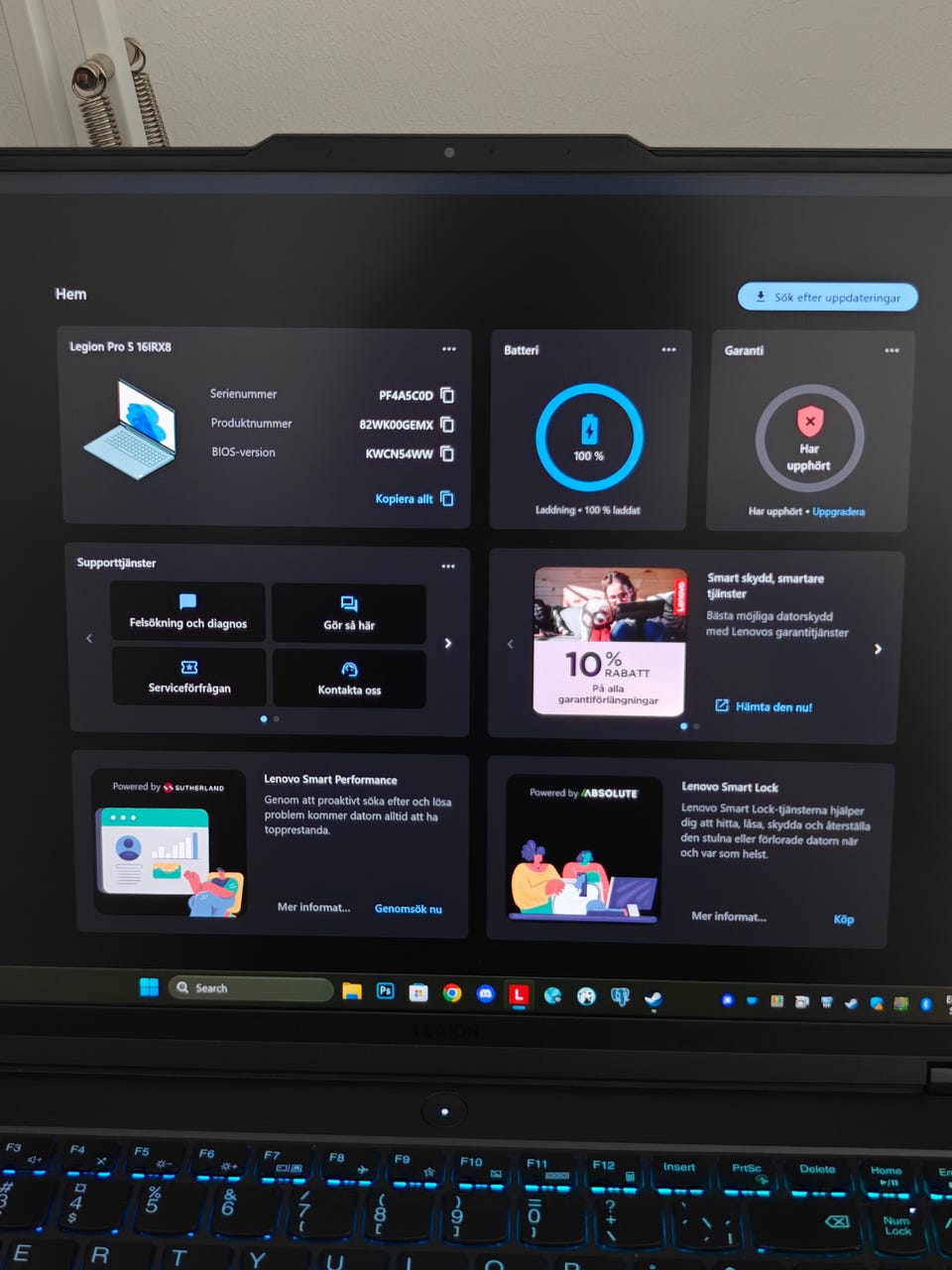Click the Absolute Smart Lock image
This screenshot has width=952, height=1270.
583,850
